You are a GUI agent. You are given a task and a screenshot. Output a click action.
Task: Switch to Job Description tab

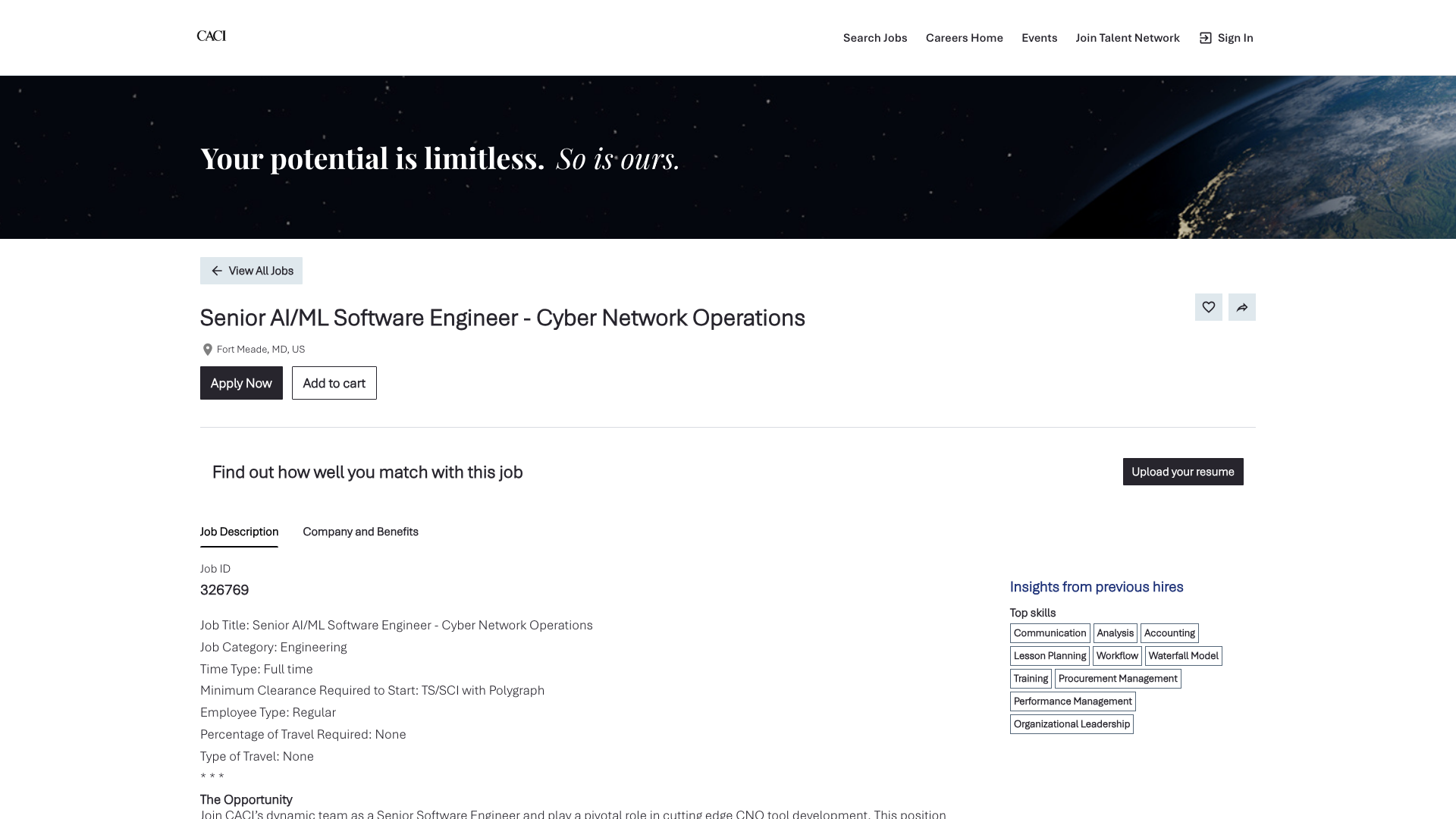(x=239, y=532)
